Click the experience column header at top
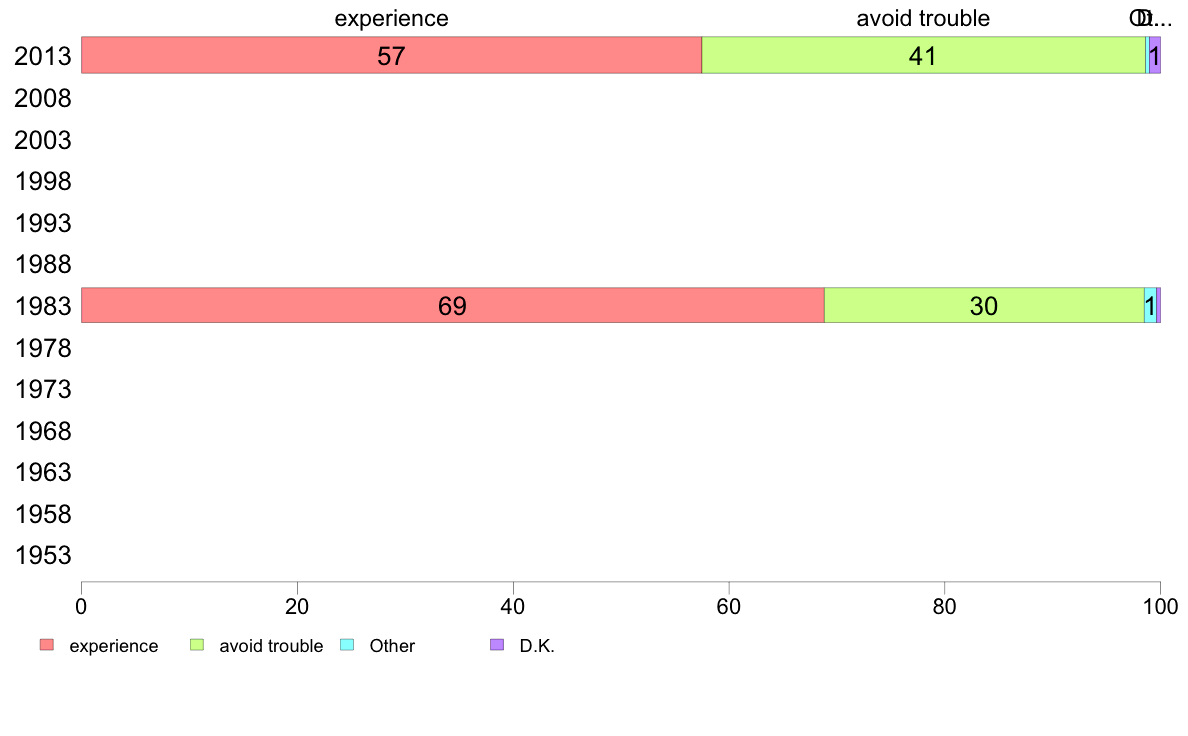This screenshot has height=736, width=1188. point(392,18)
